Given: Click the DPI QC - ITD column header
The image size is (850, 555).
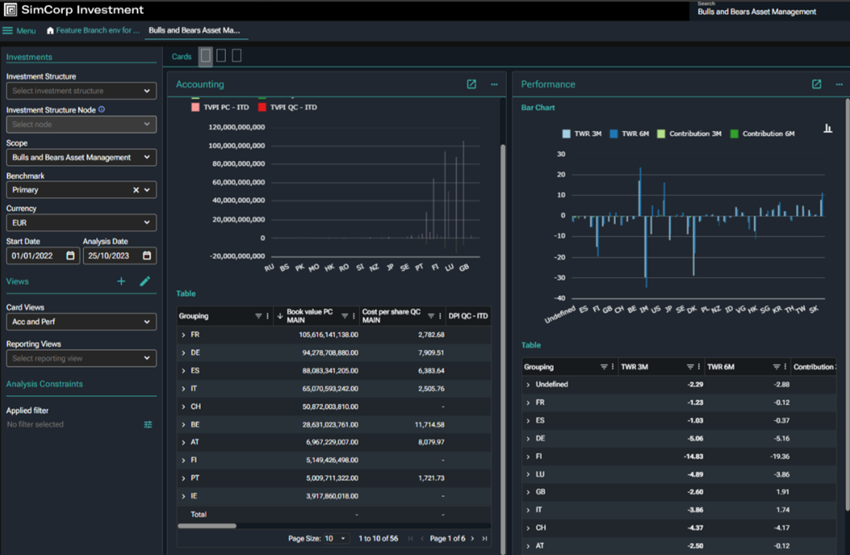Looking at the screenshot, I should click(x=468, y=316).
